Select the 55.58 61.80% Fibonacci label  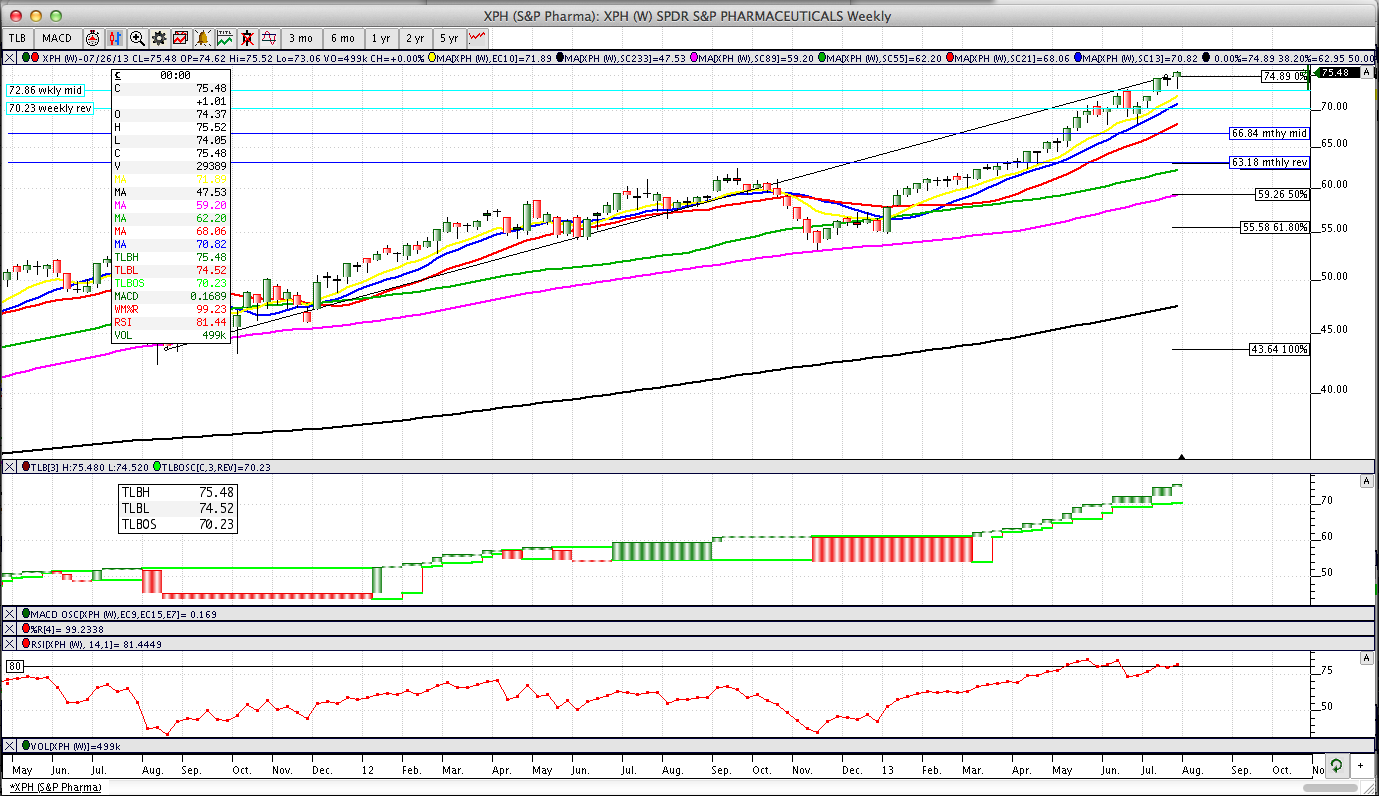1275,227
